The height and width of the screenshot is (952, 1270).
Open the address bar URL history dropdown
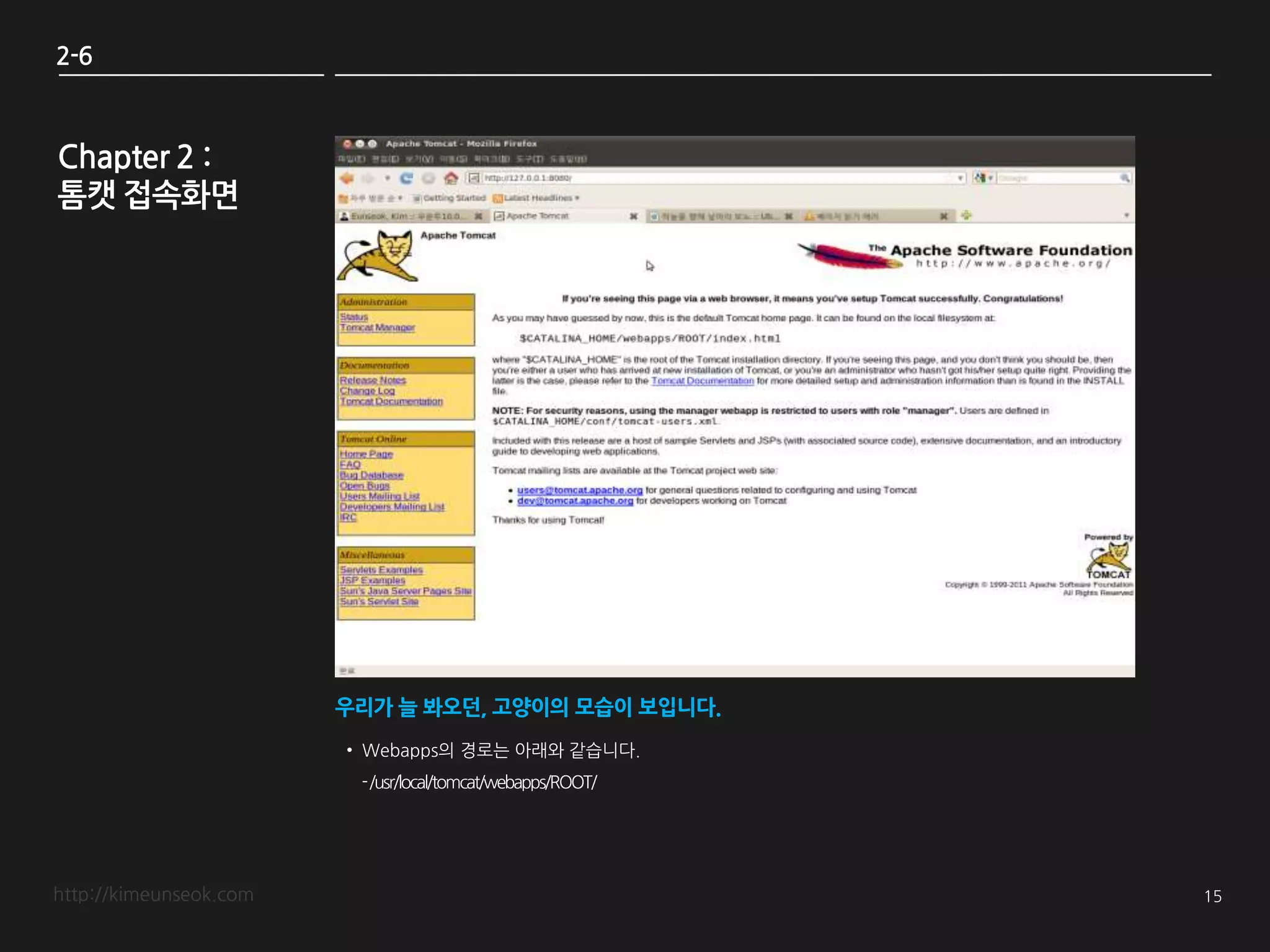(961, 178)
